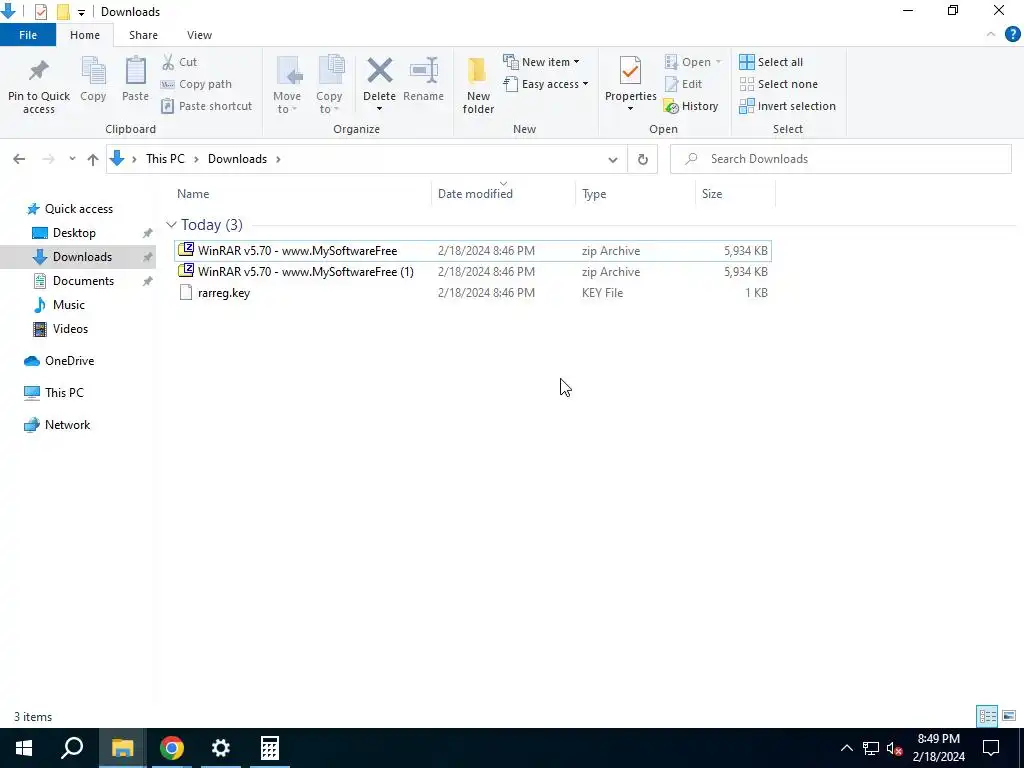This screenshot has width=1024, height=768.
Task: Create a New folder
Action: pyautogui.click(x=478, y=86)
